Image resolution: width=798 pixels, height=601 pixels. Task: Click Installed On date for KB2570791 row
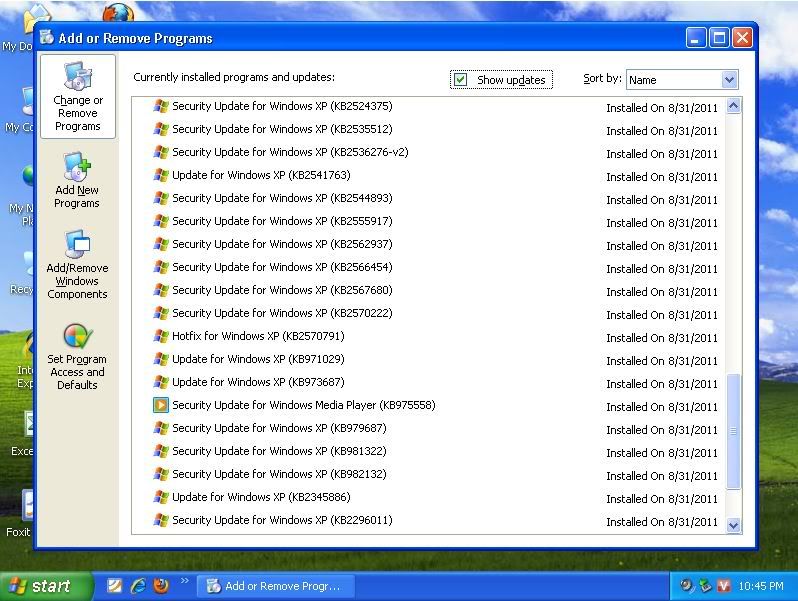[662, 338]
